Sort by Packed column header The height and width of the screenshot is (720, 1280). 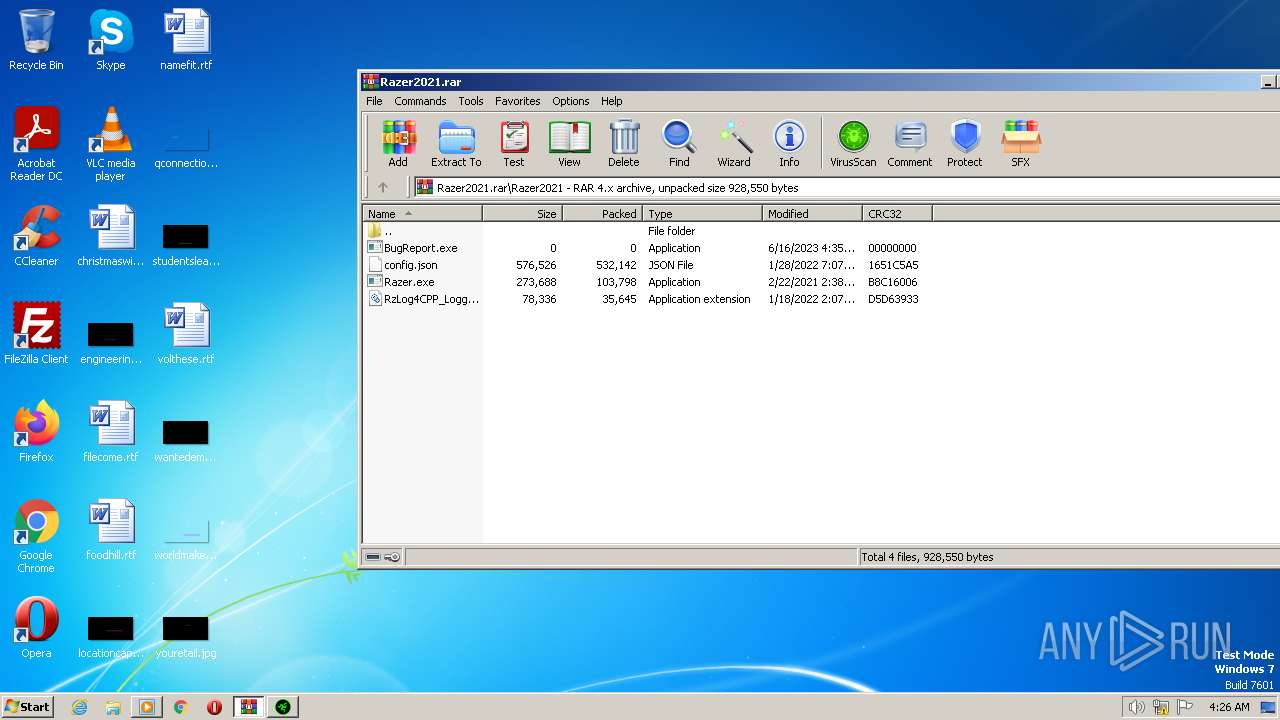point(602,214)
